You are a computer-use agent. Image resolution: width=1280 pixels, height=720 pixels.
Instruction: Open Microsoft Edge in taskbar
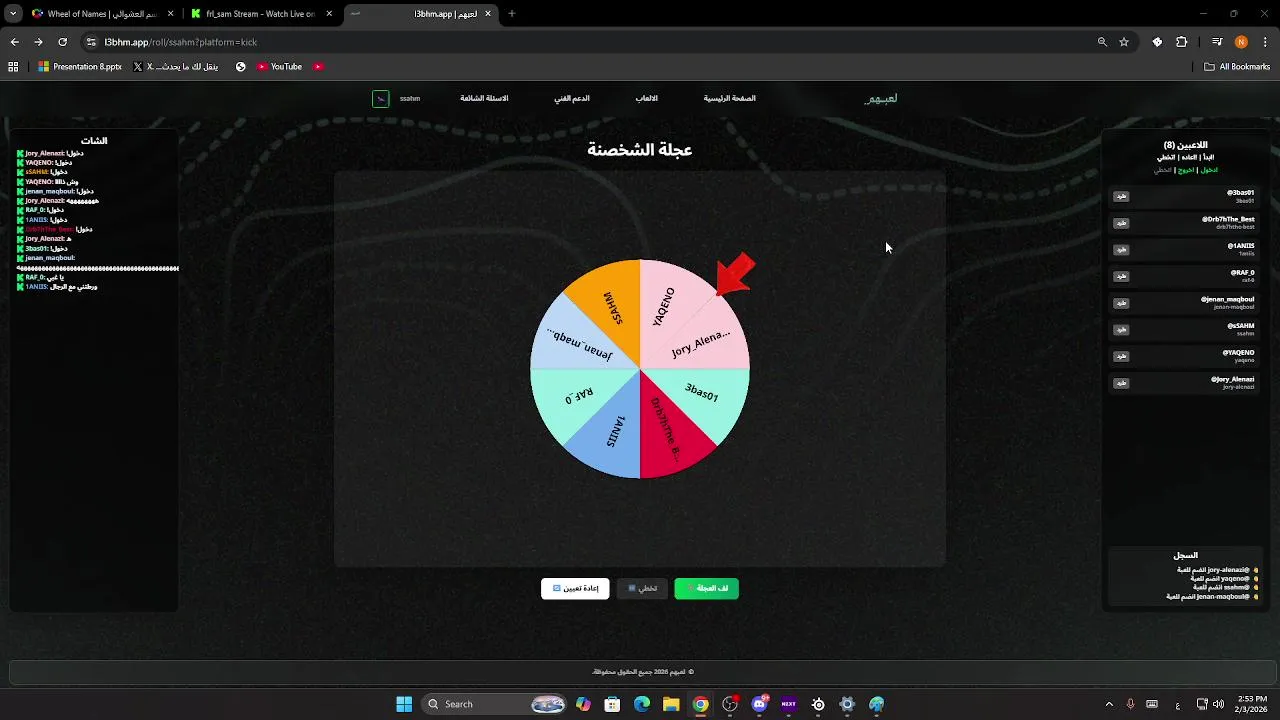pyautogui.click(x=642, y=704)
